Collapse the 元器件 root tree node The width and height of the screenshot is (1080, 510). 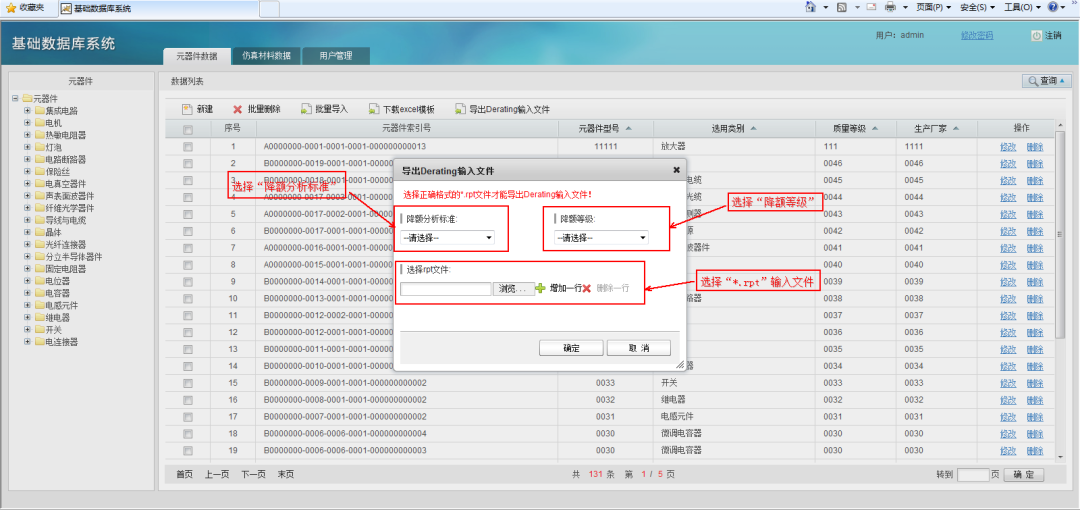coord(14,99)
